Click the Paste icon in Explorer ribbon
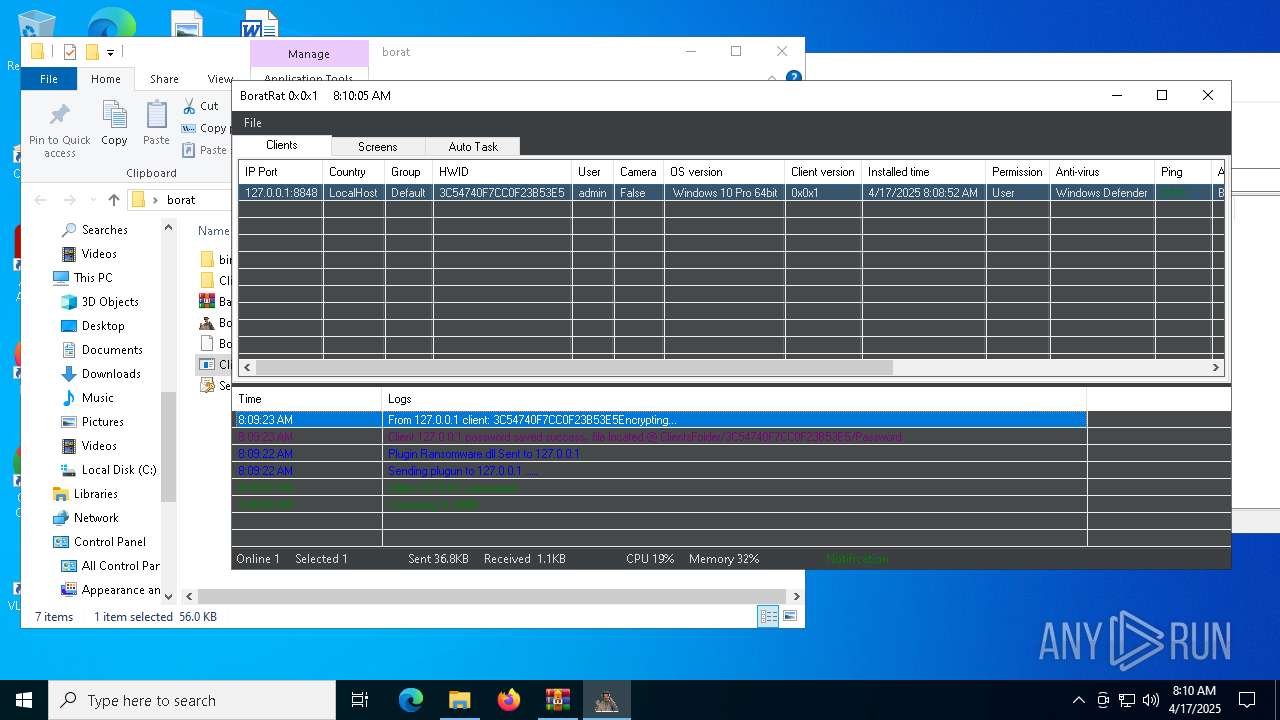The width and height of the screenshot is (1280, 720). click(x=156, y=124)
